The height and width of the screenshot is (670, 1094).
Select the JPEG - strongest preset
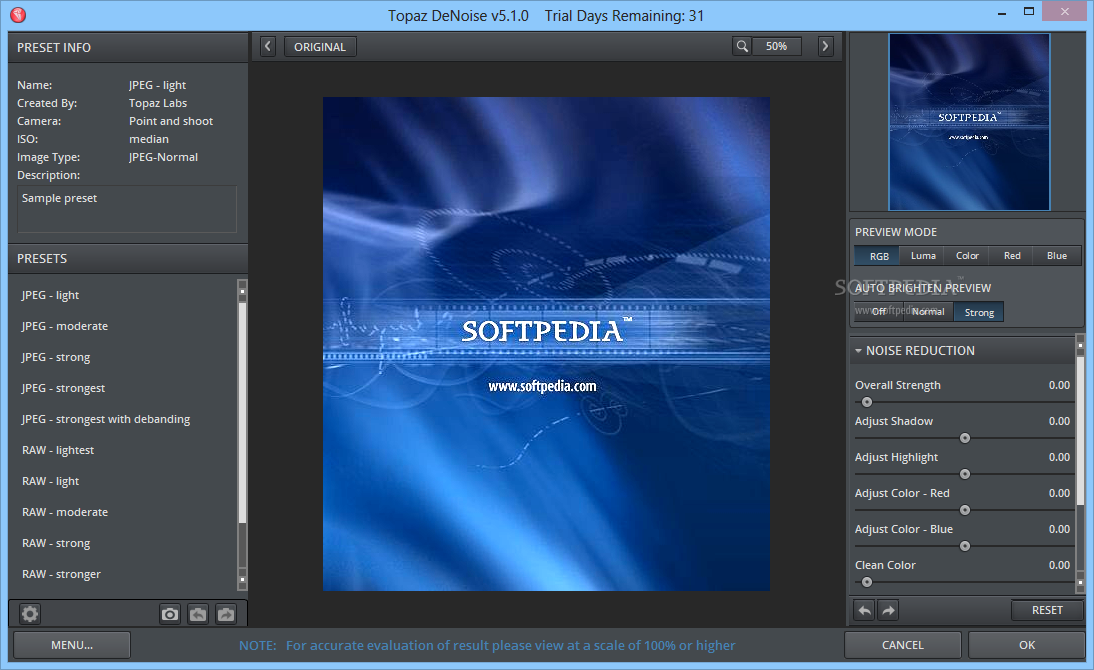63,388
